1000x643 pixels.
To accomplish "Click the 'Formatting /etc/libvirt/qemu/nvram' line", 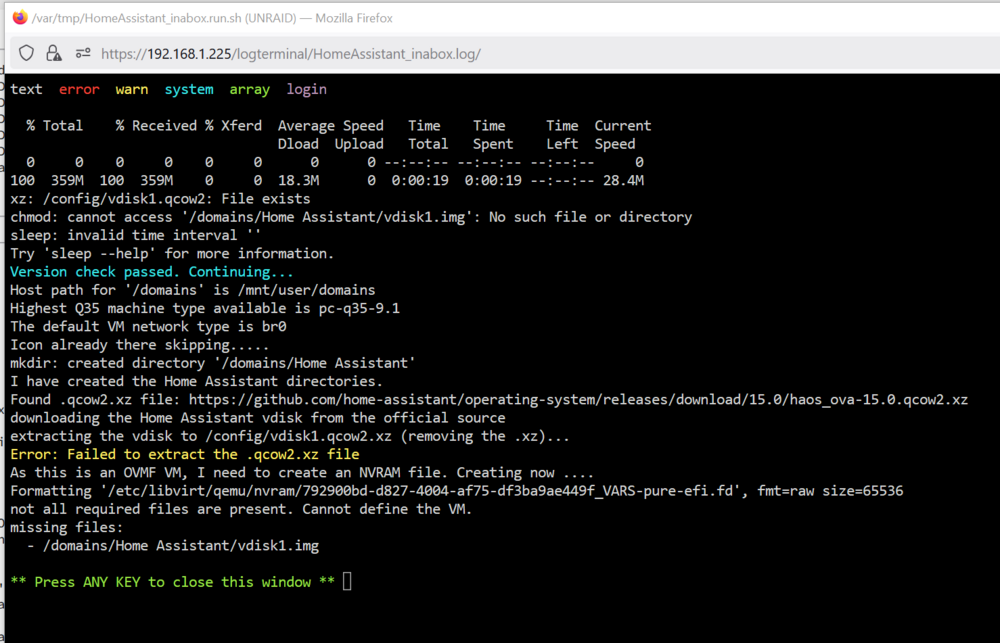I will pyautogui.click(x=457, y=491).
